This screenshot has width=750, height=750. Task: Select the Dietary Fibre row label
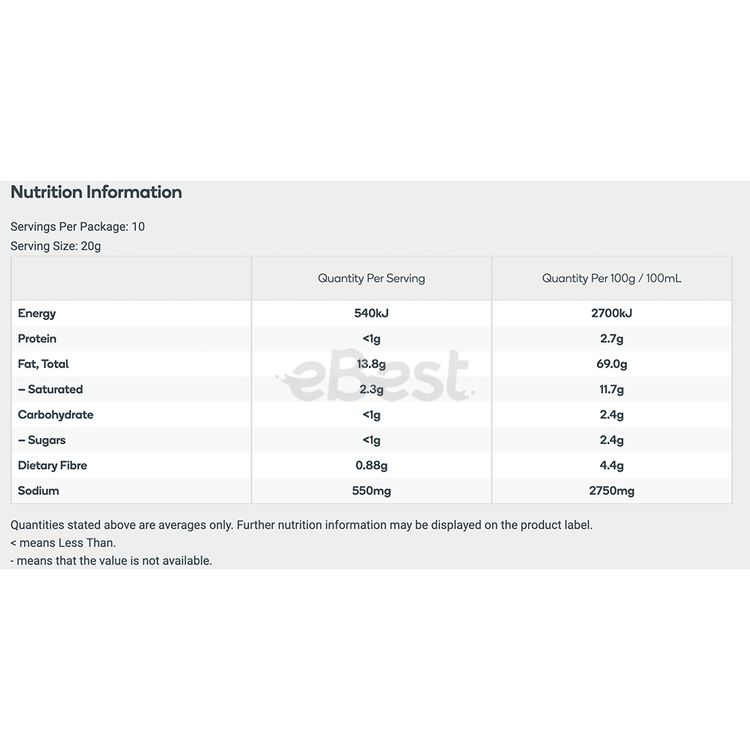click(53, 466)
